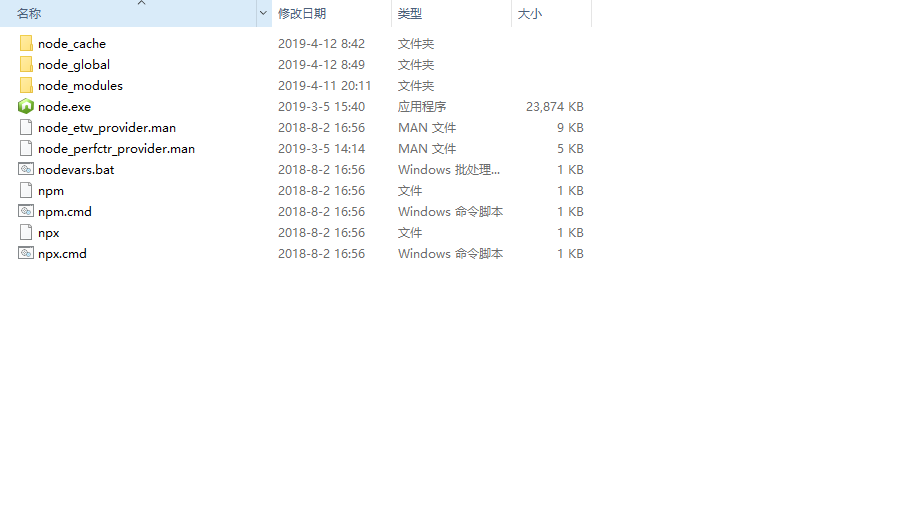The image size is (917, 517).
Task: Select the node_modules folder name
Action: pos(80,86)
